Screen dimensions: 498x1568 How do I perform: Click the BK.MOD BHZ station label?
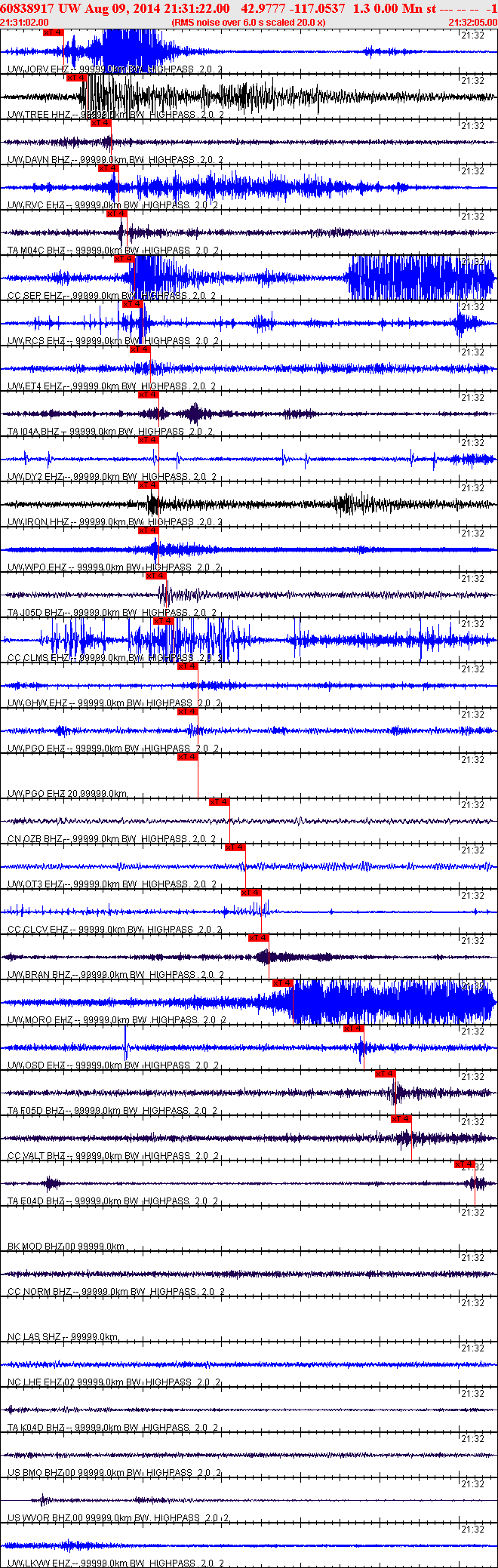pos(35,1247)
